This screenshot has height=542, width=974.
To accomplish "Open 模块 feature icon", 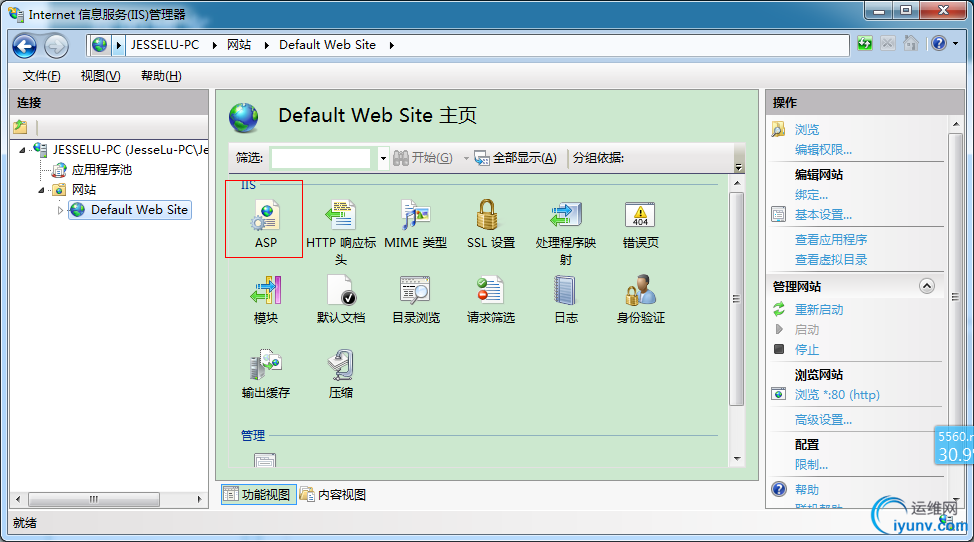I will [x=266, y=299].
